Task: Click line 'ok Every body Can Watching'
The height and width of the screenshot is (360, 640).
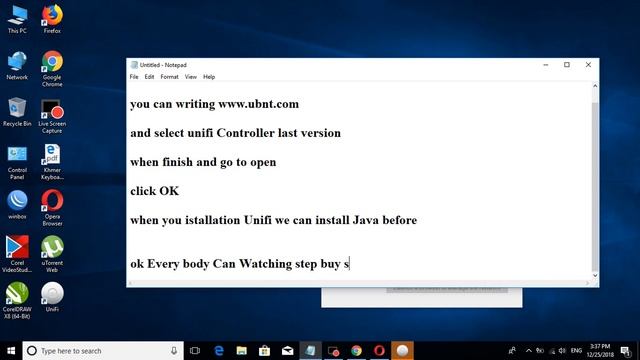Action: 240,264
